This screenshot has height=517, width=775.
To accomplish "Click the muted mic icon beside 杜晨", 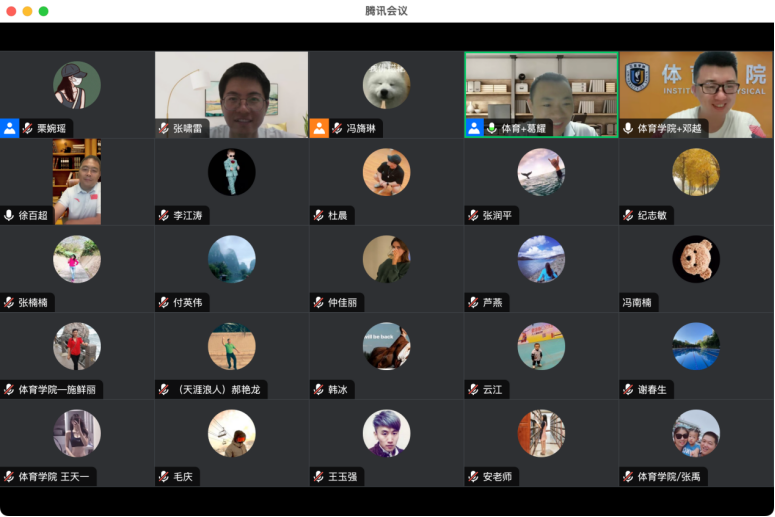I will pyautogui.click(x=318, y=215).
